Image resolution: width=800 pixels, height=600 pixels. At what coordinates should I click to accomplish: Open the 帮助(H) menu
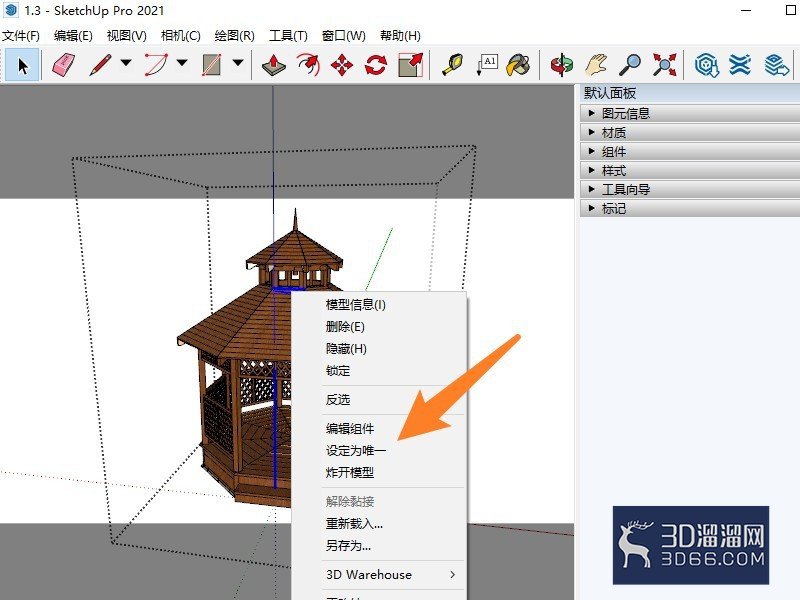(x=401, y=36)
